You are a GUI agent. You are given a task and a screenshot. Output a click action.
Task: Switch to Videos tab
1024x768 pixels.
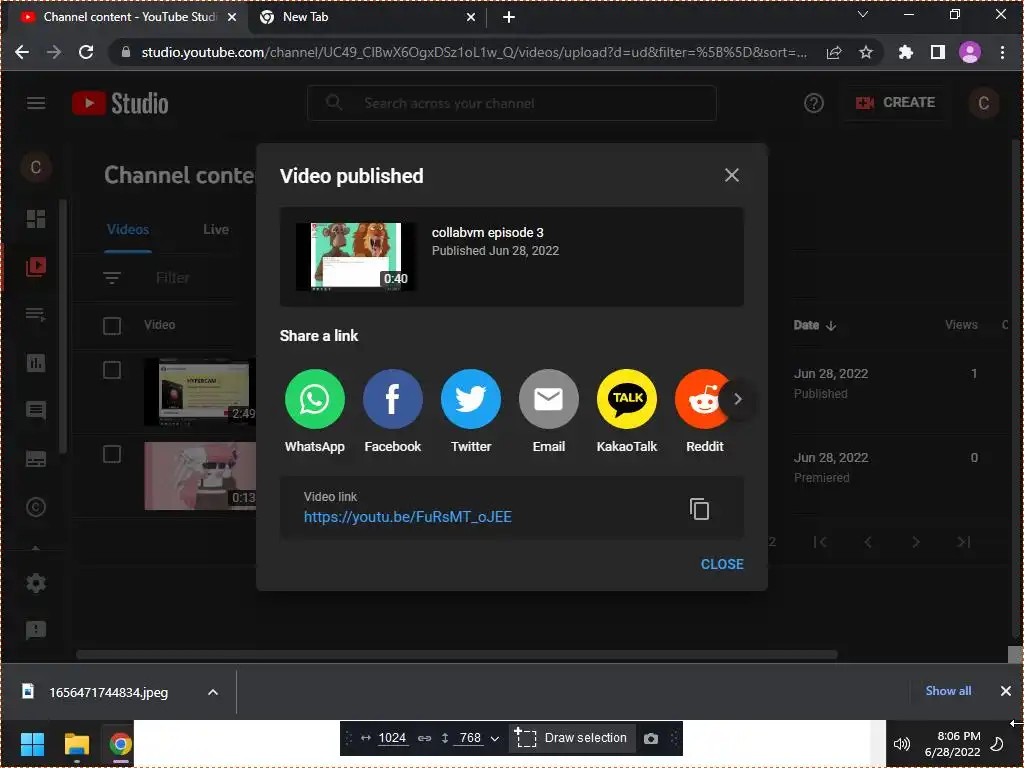click(x=128, y=229)
